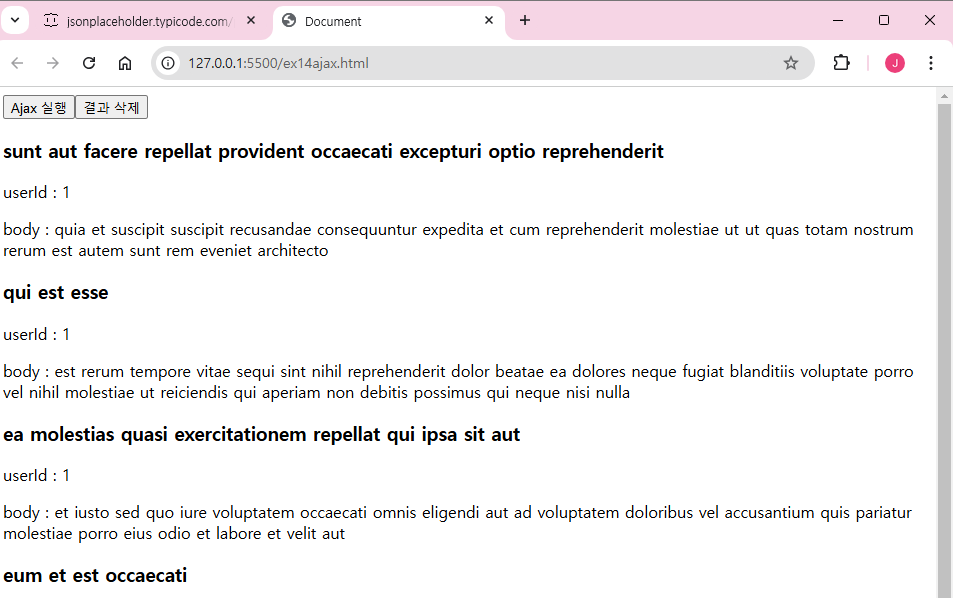Image resolution: width=953 pixels, height=598 pixels.
Task: View site information icon
Action: click(168, 63)
